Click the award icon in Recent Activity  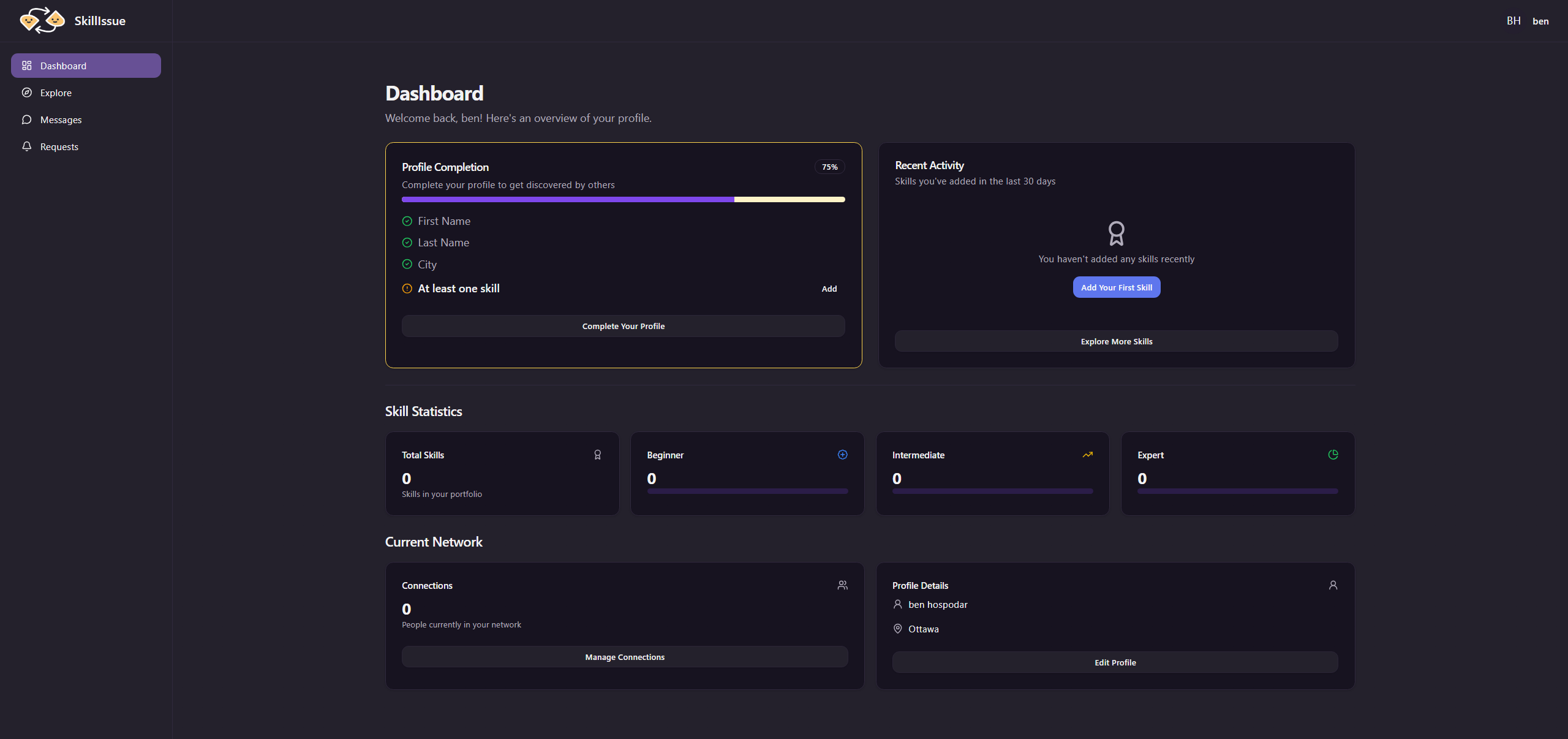tap(1116, 233)
